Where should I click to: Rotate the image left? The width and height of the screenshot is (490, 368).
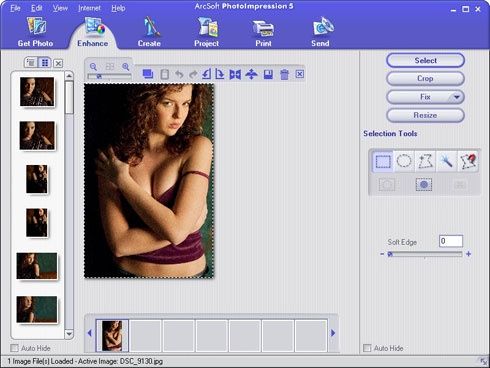207,74
